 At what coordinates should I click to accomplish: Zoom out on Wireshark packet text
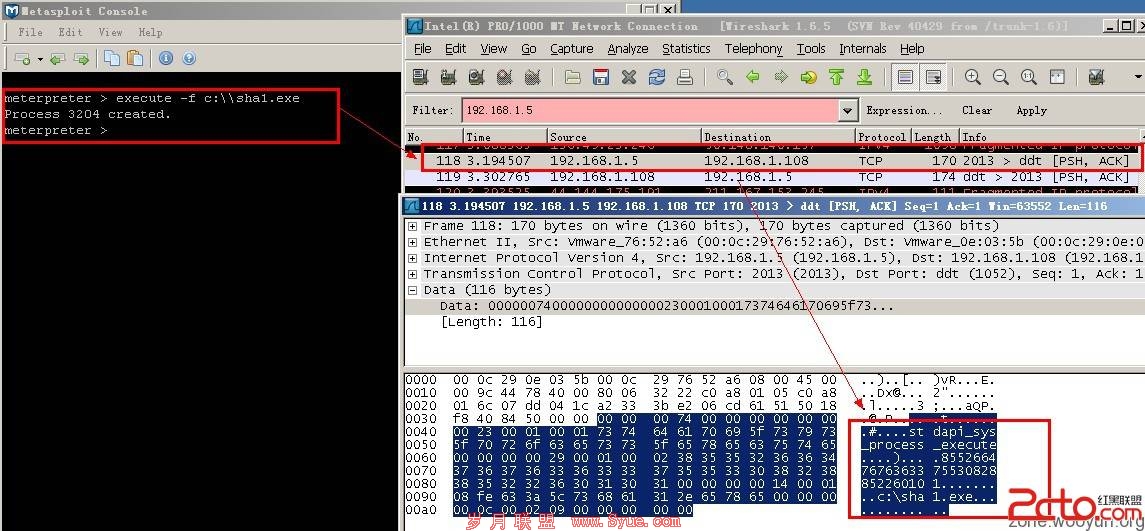coord(1000,77)
